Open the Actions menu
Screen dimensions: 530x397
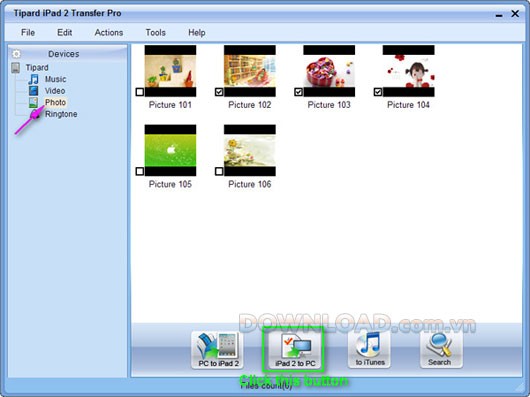[109, 33]
